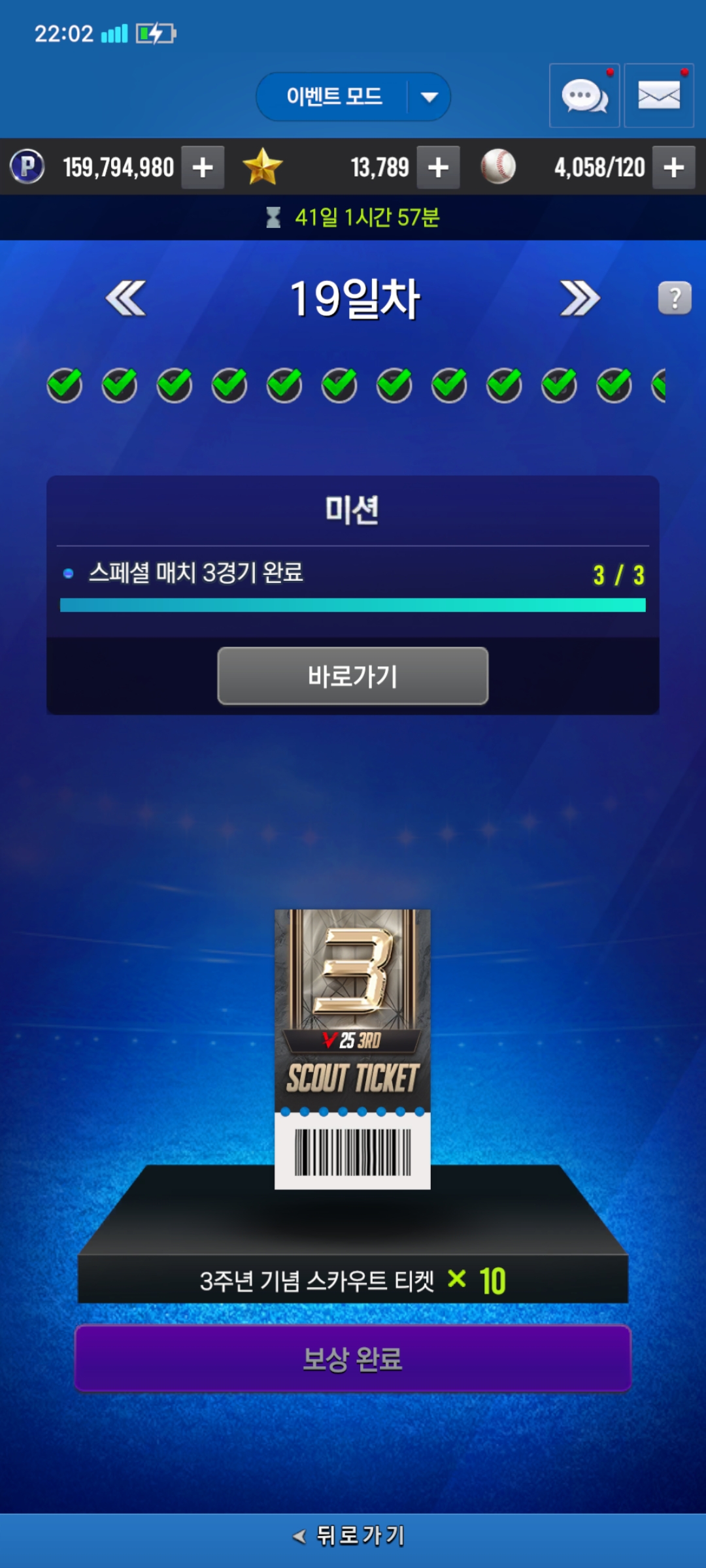The width and height of the screenshot is (706, 1568).
Task: Tap the Scout Ticket reward image
Action: [x=352, y=1049]
